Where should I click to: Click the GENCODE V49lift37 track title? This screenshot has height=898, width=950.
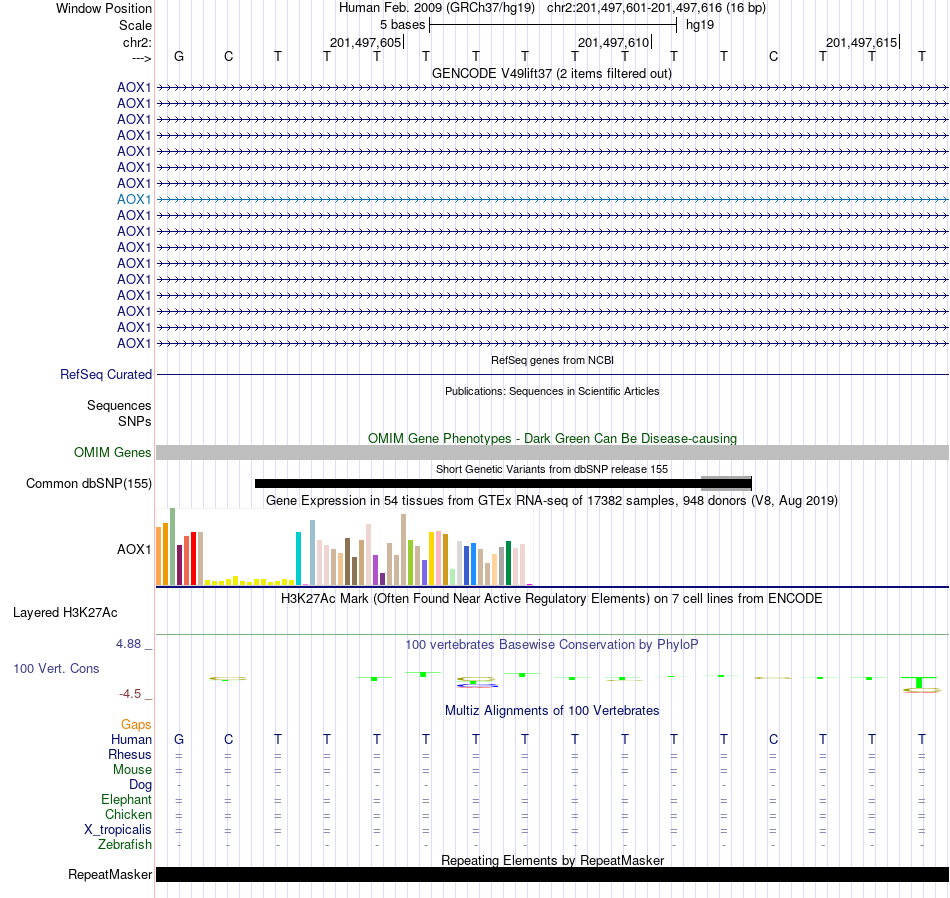pyautogui.click(x=551, y=73)
